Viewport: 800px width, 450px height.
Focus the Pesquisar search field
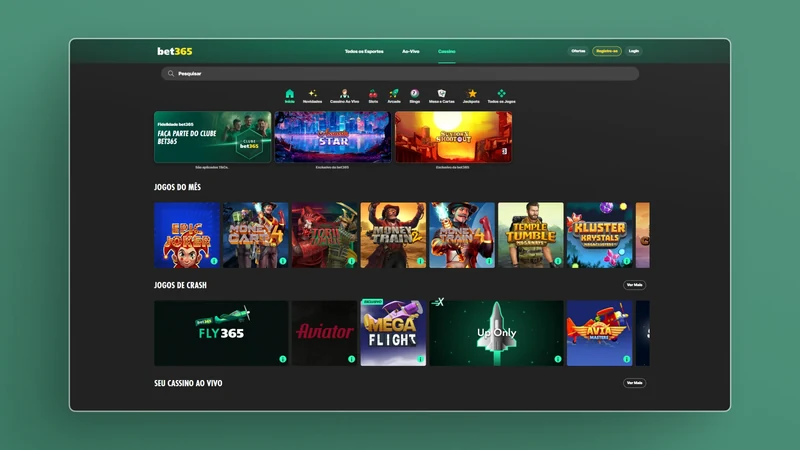(x=400, y=73)
